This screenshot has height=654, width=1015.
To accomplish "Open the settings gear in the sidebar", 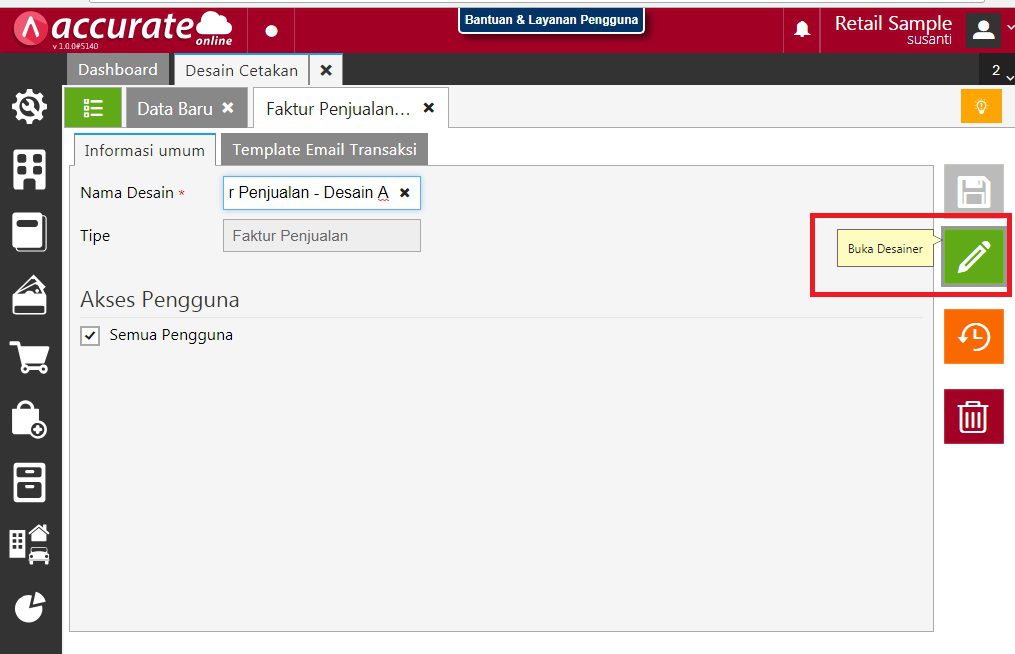I will coord(30,106).
